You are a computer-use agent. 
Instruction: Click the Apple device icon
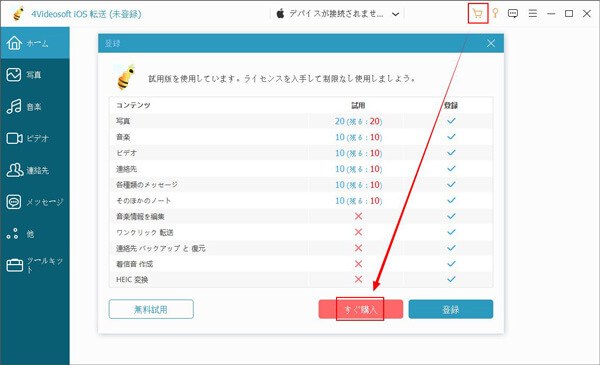pos(280,14)
